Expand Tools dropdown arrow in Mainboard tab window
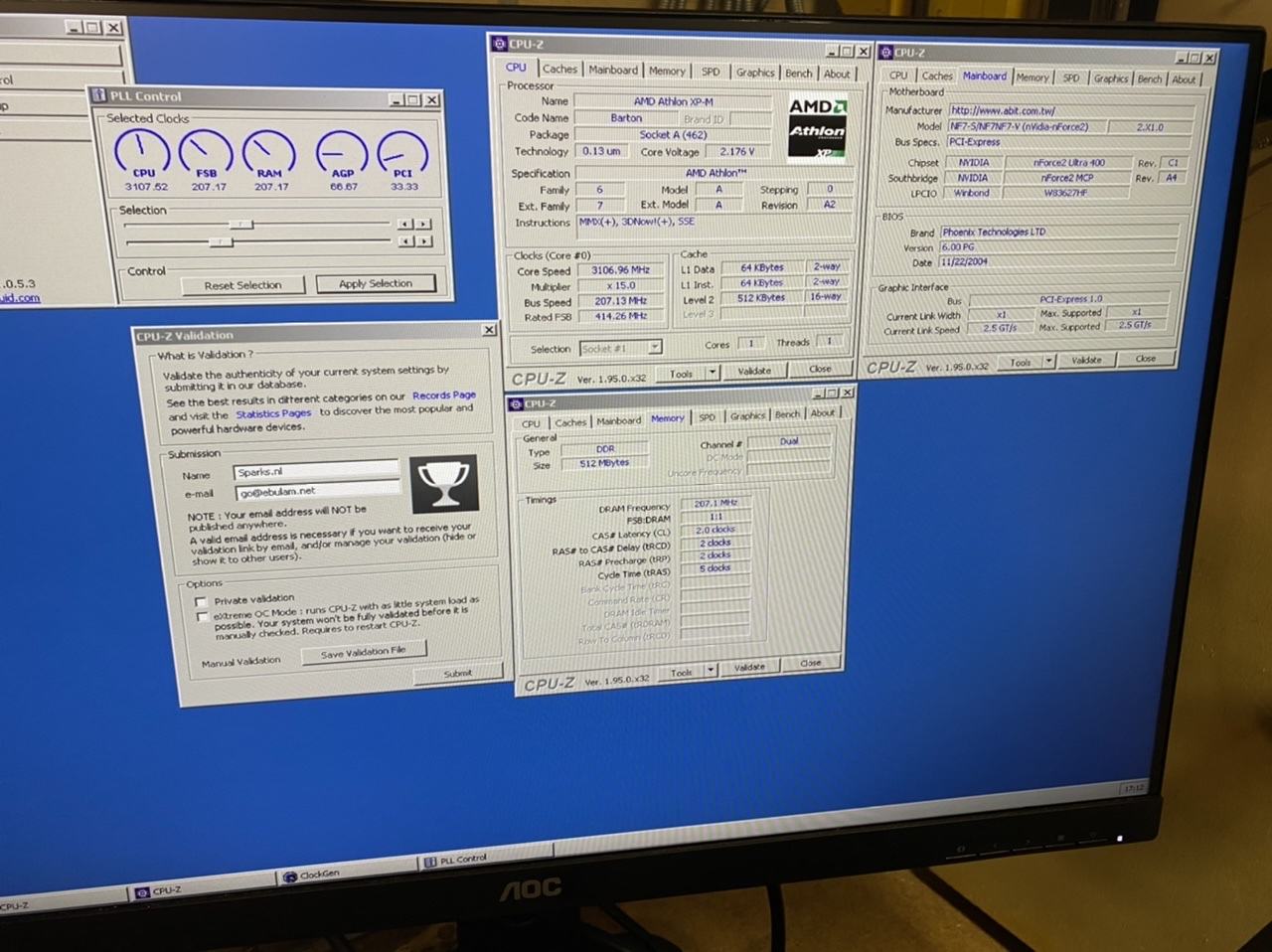 (1048, 362)
